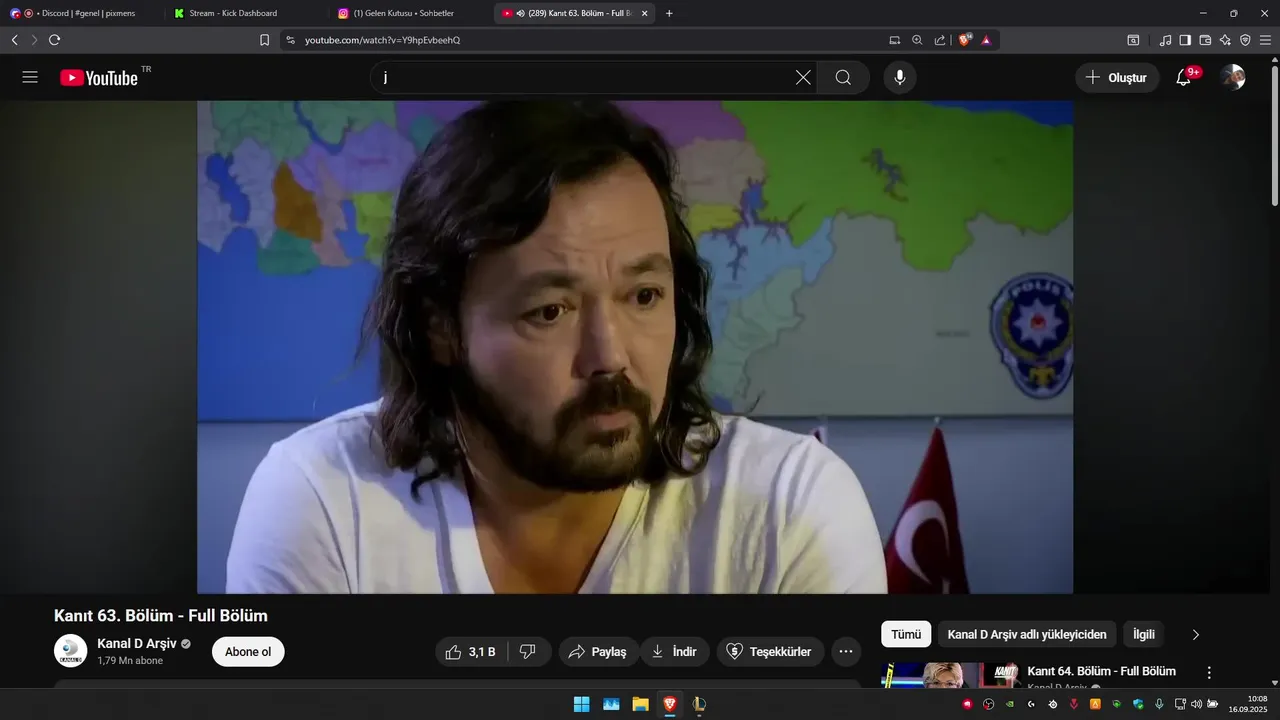Subscribe with the Abone ol button
The width and height of the screenshot is (1280, 720).
click(248, 652)
